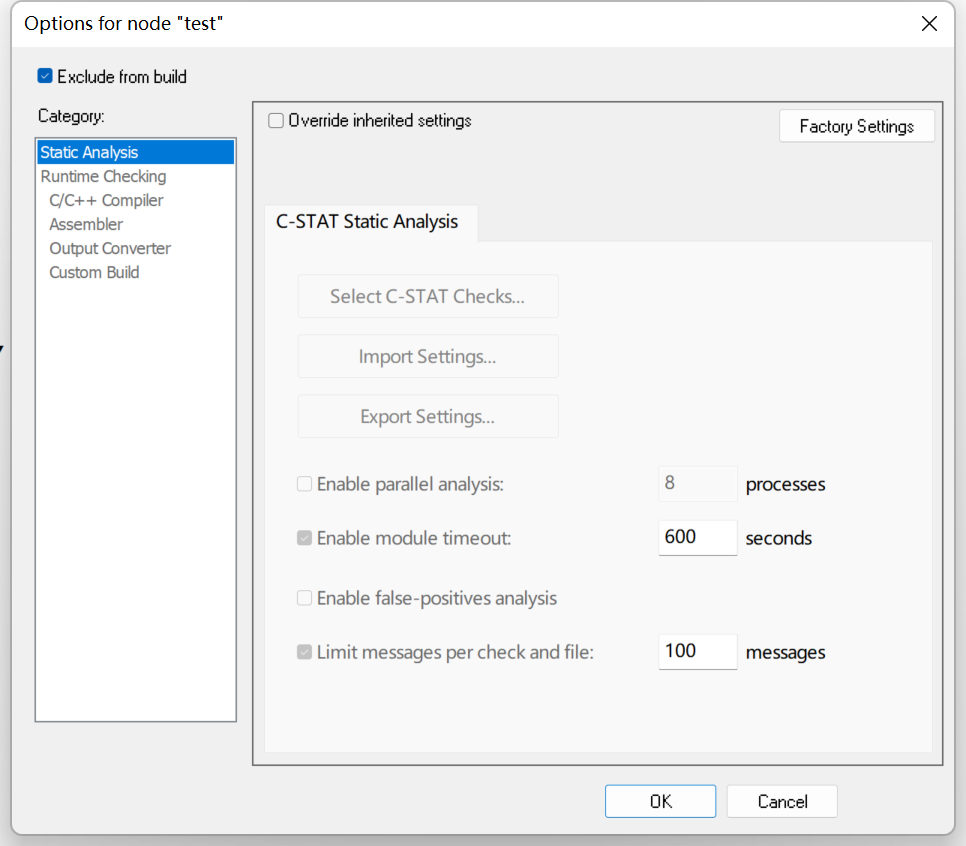Click Import Settings button
This screenshot has width=966, height=846.
point(428,356)
